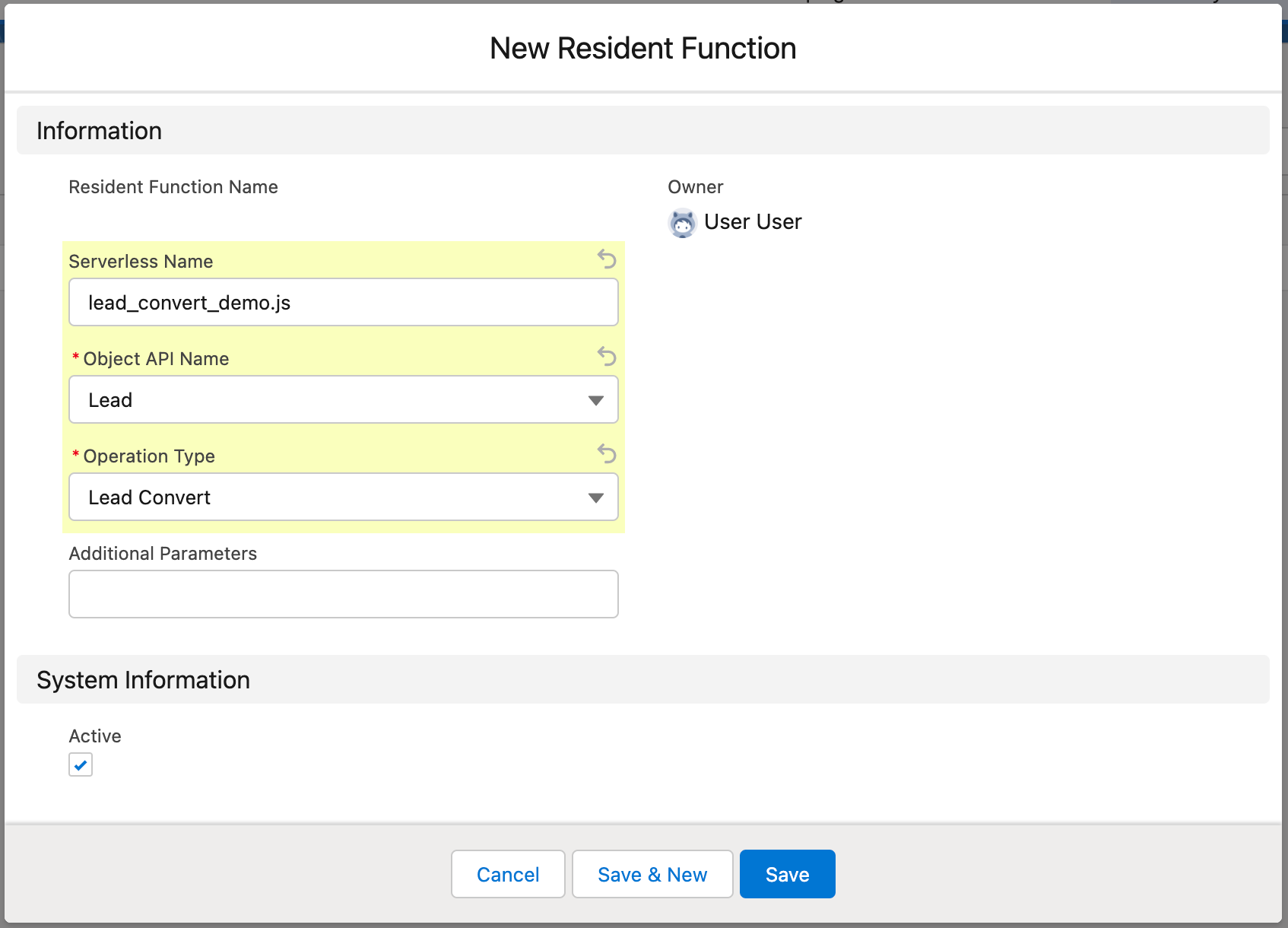Click the Save & New button
The height and width of the screenshot is (928, 1288).
point(652,874)
